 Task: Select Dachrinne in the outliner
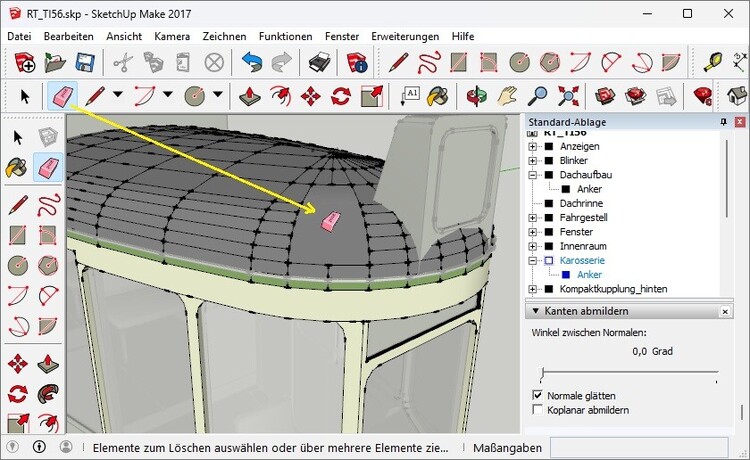(x=581, y=203)
